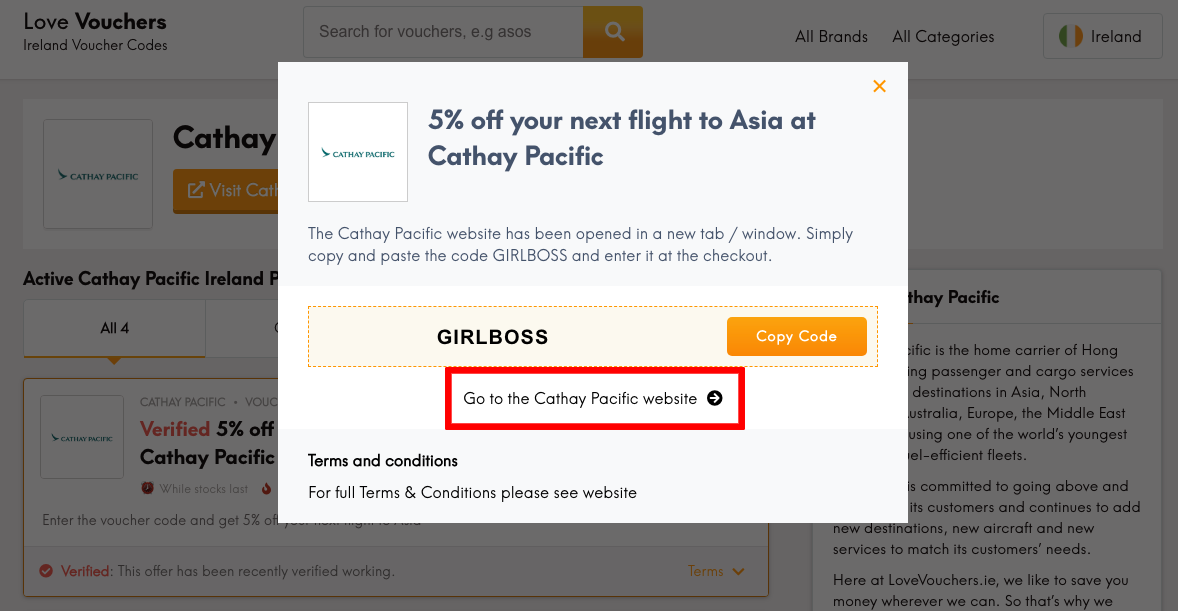Click the timer icon beside While stocks last

[148, 488]
